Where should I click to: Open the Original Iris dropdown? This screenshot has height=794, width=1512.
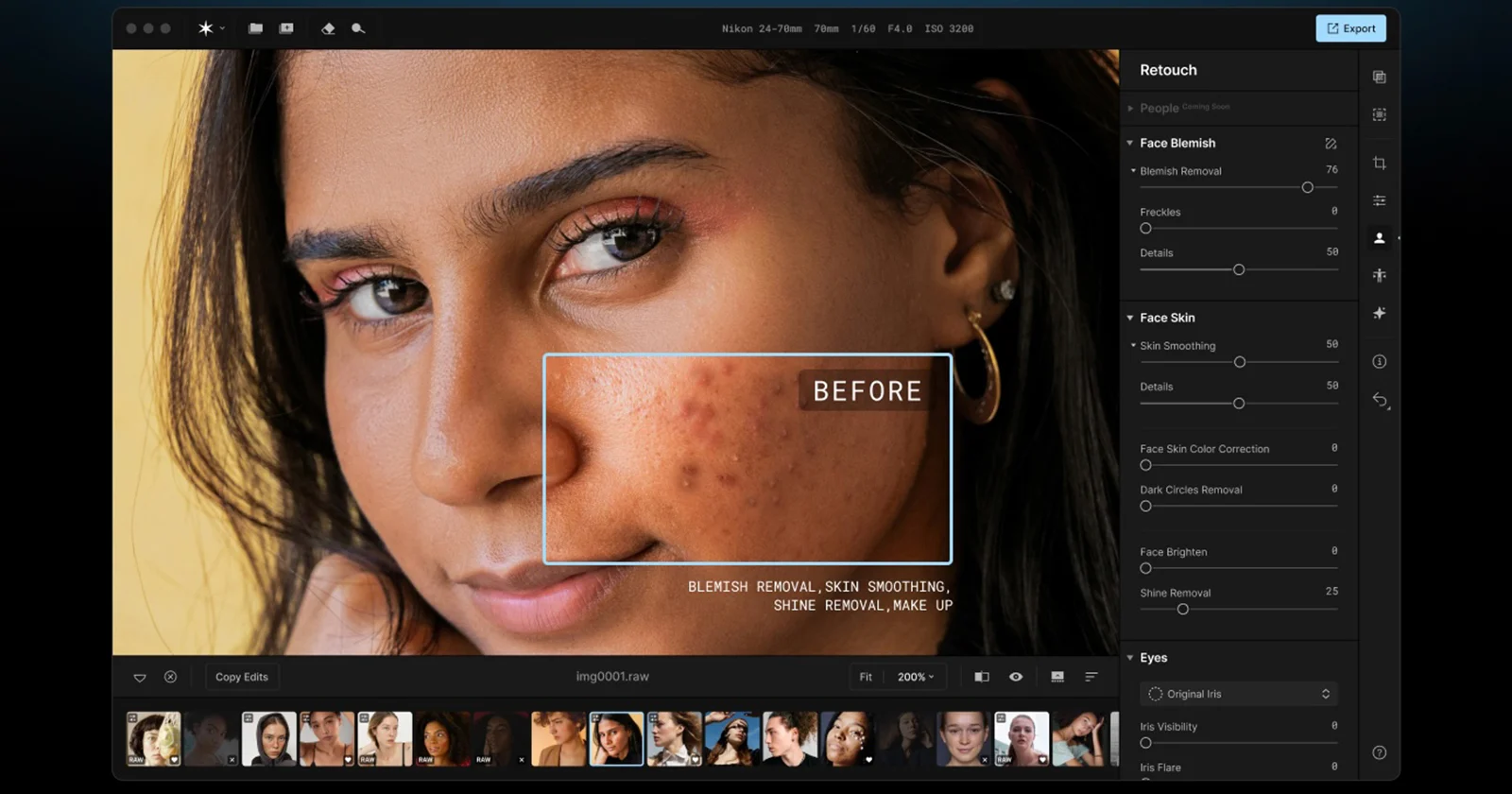click(1239, 694)
